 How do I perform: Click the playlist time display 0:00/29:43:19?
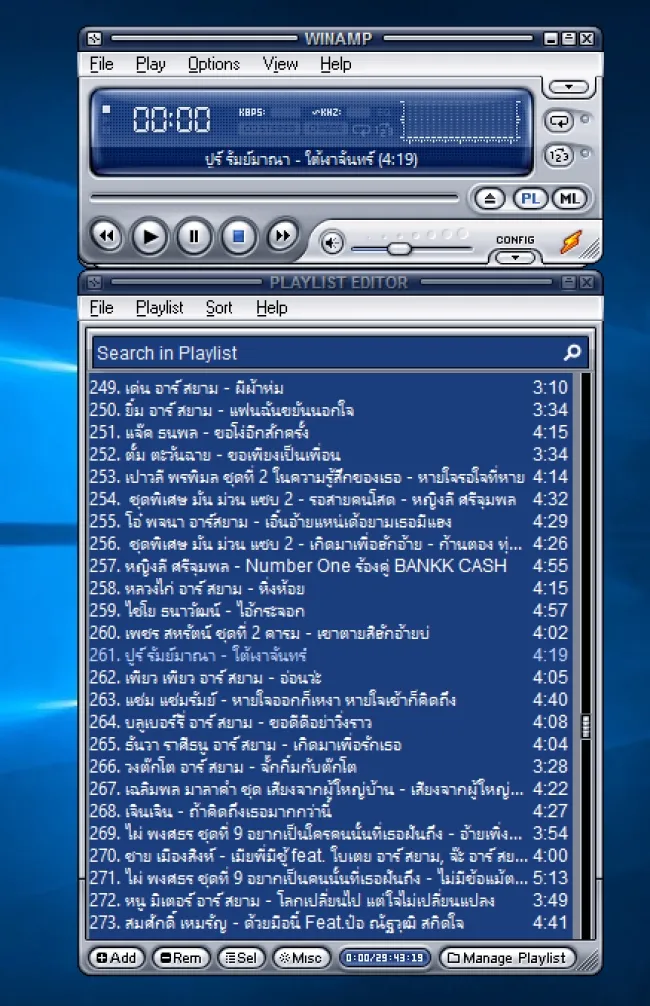point(385,958)
